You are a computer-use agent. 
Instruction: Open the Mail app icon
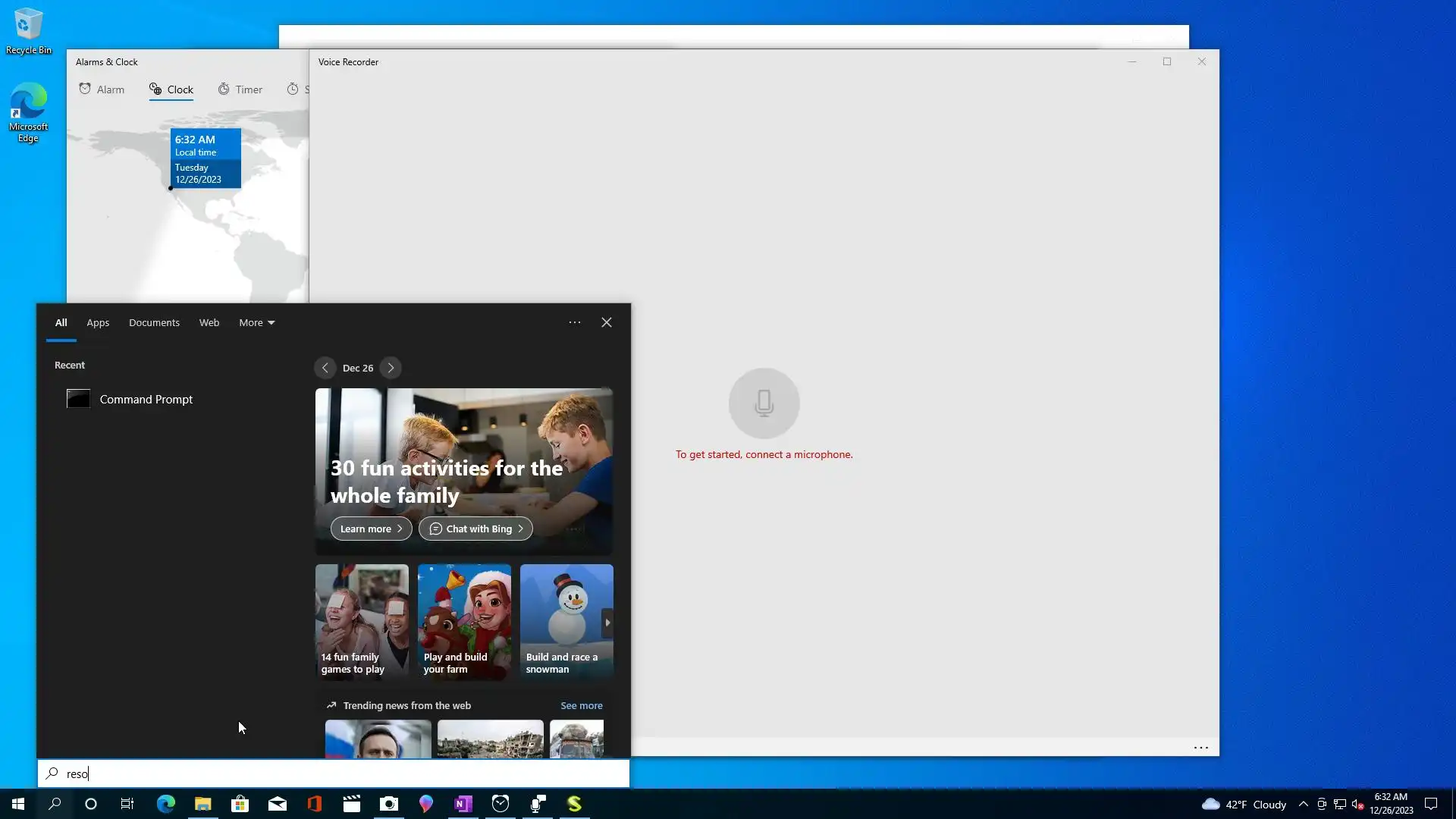click(x=277, y=804)
